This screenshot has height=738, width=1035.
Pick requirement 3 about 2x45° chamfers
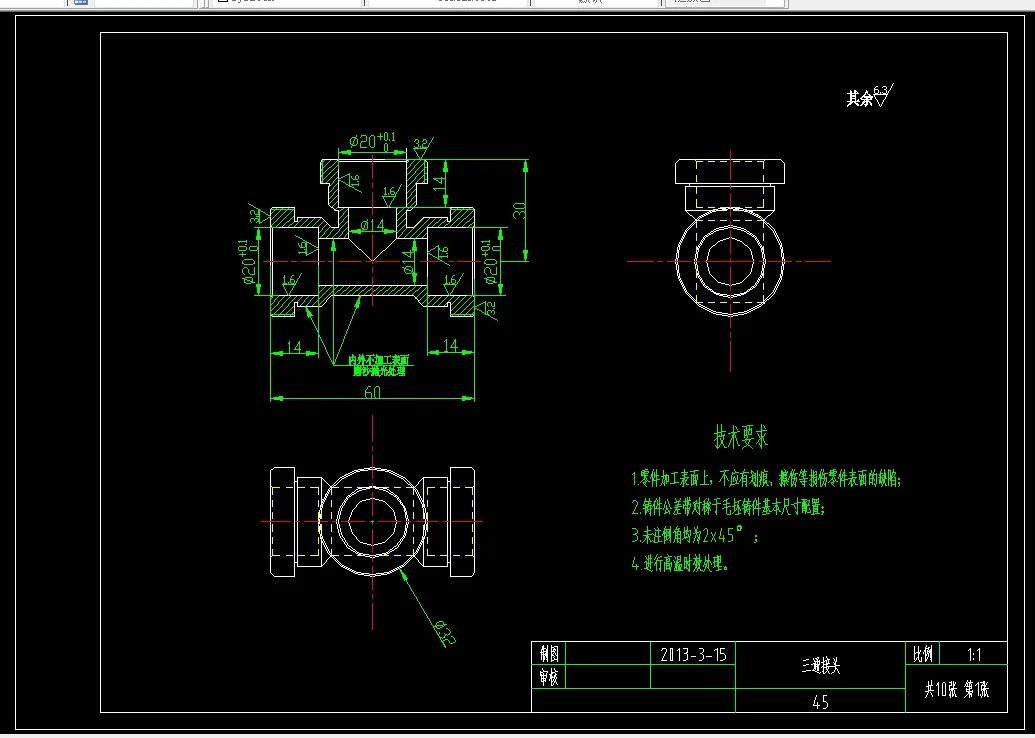tap(694, 535)
